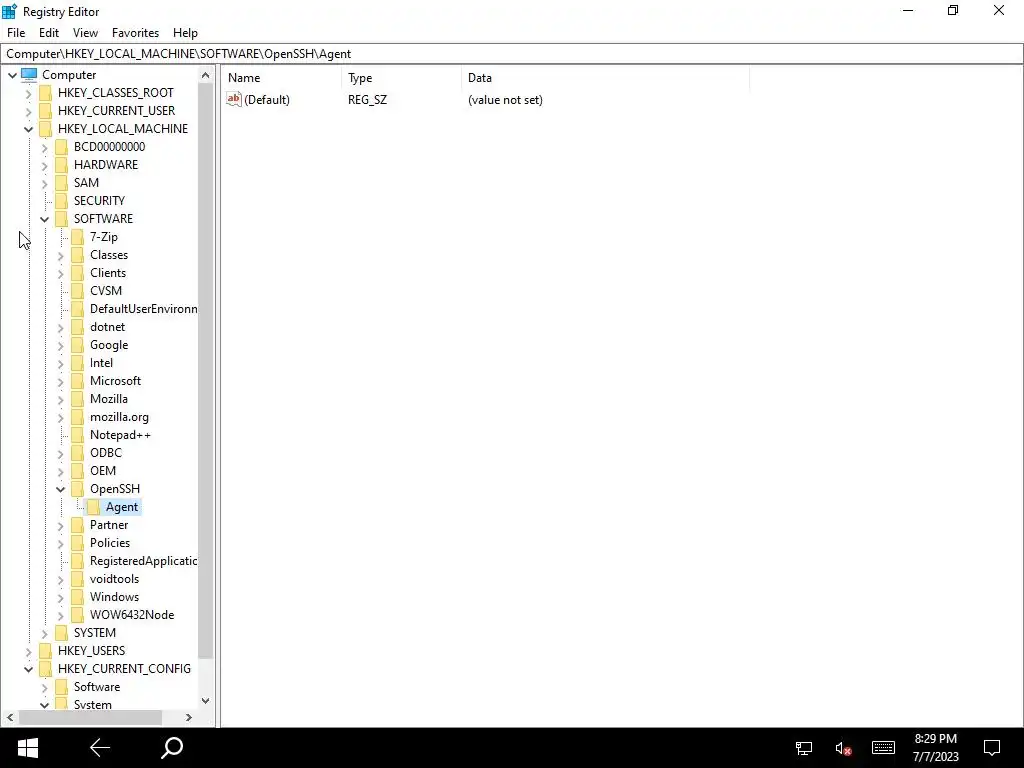Screen dimensions: 1024x768
Task: Expand the Policies key
Action: tap(60, 543)
